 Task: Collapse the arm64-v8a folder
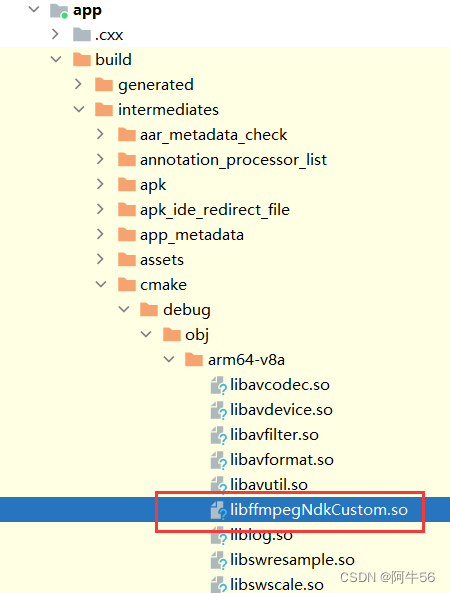[x=169, y=359]
